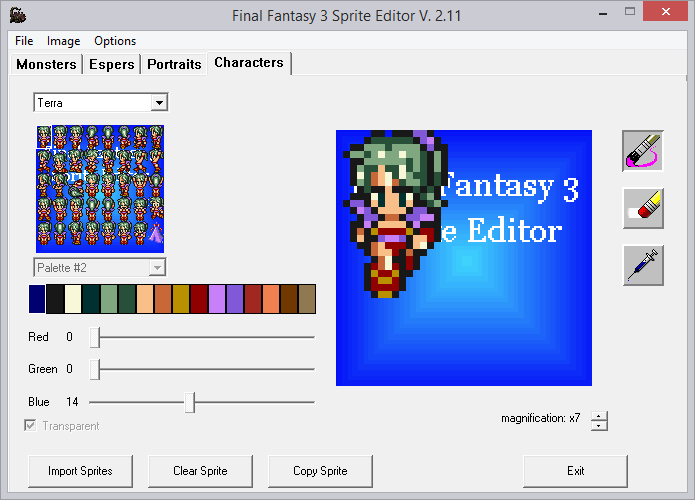Select the navy blue transparent swatch
The height and width of the screenshot is (500, 695).
pyautogui.click(x=37, y=299)
